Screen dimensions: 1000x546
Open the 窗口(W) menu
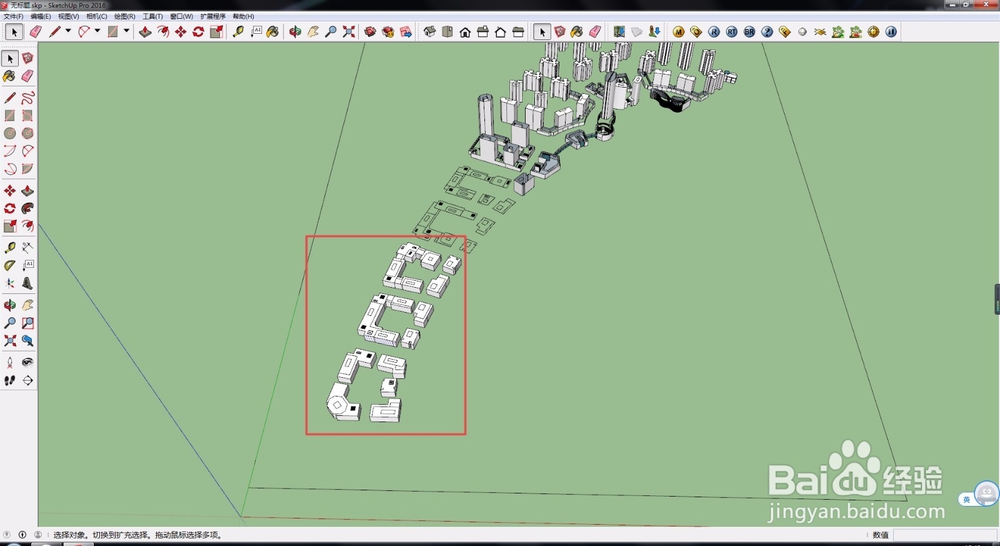click(181, 16)
